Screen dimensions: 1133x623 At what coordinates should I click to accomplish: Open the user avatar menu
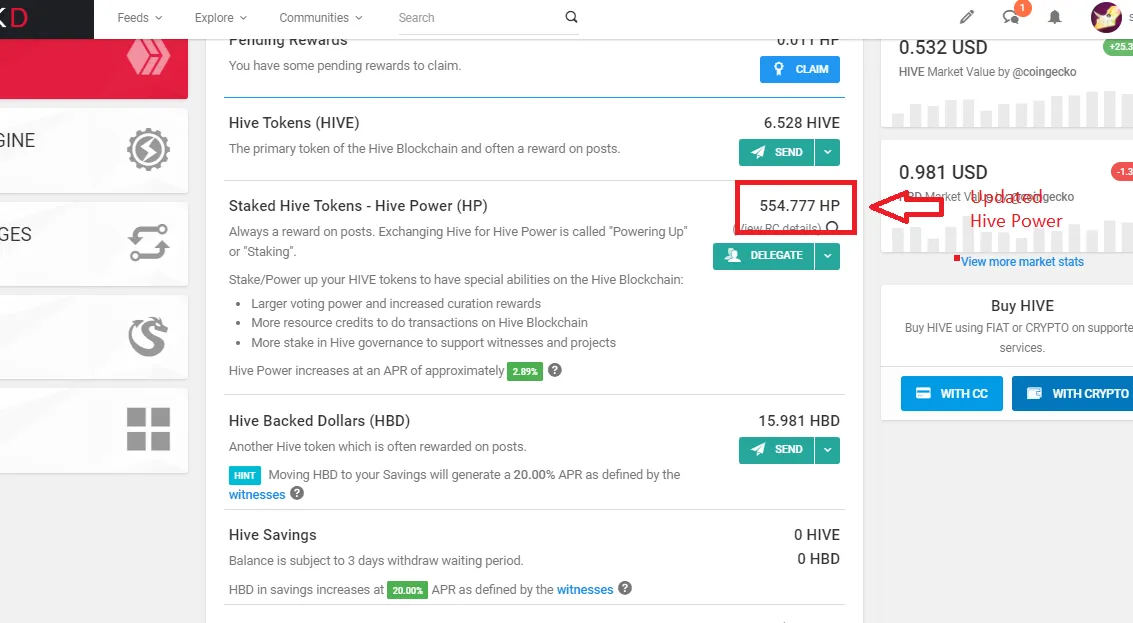pos(1106,17)
